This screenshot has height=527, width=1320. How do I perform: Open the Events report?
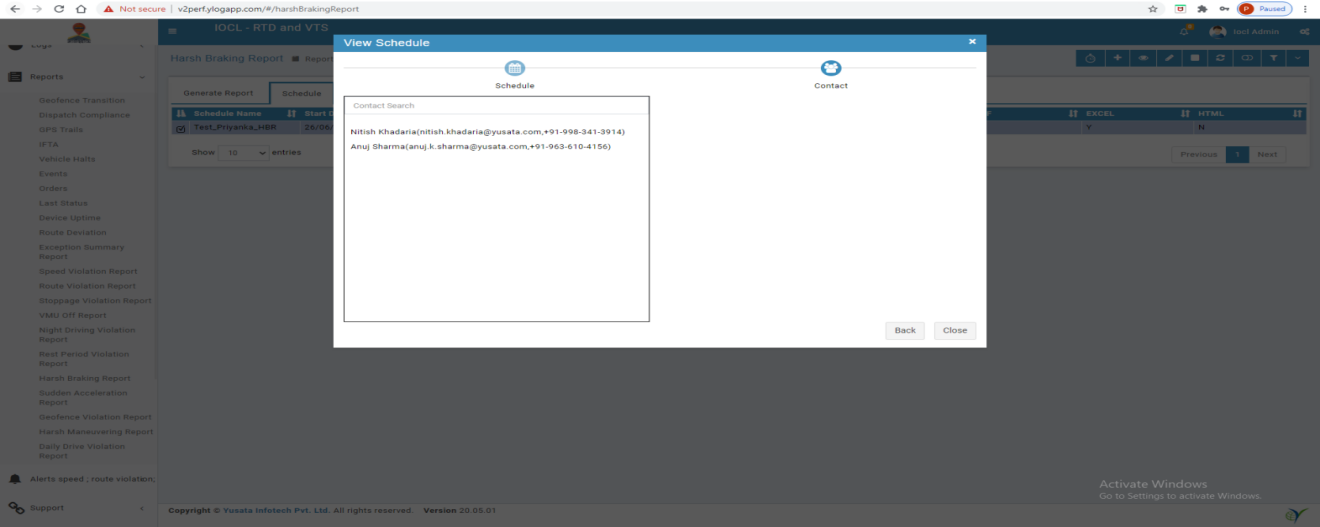[53, 174]
